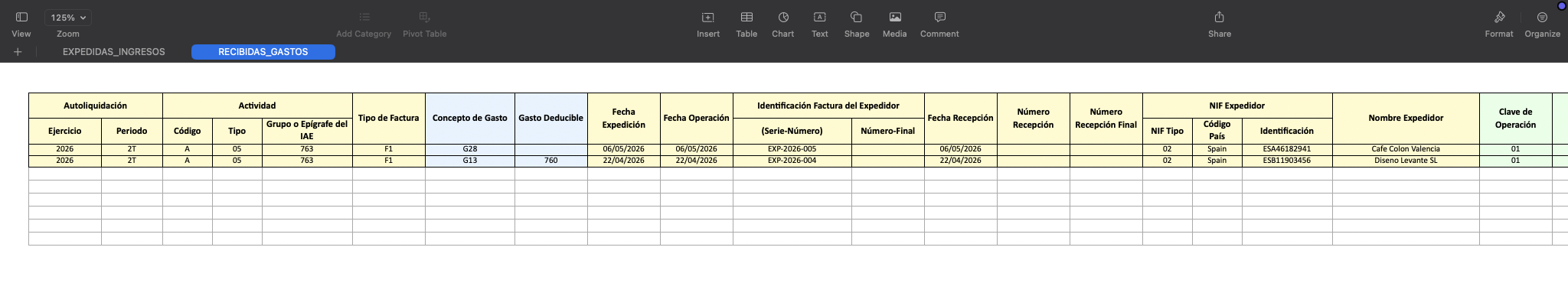The image size is (1568, 283).
Task: Click the Fecha Expedición header
Action: (x=624, y=119)
